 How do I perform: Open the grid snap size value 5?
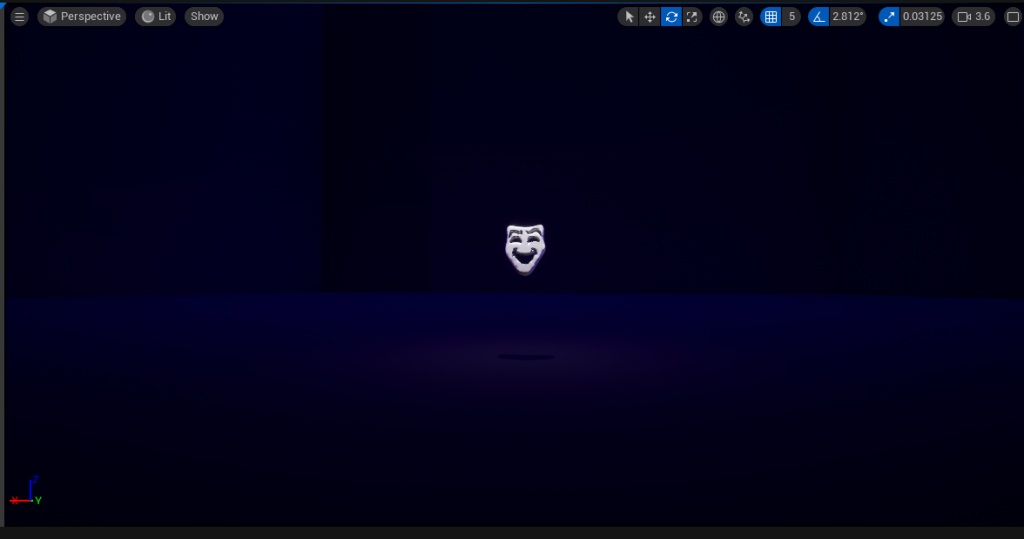tap(792, 16)
